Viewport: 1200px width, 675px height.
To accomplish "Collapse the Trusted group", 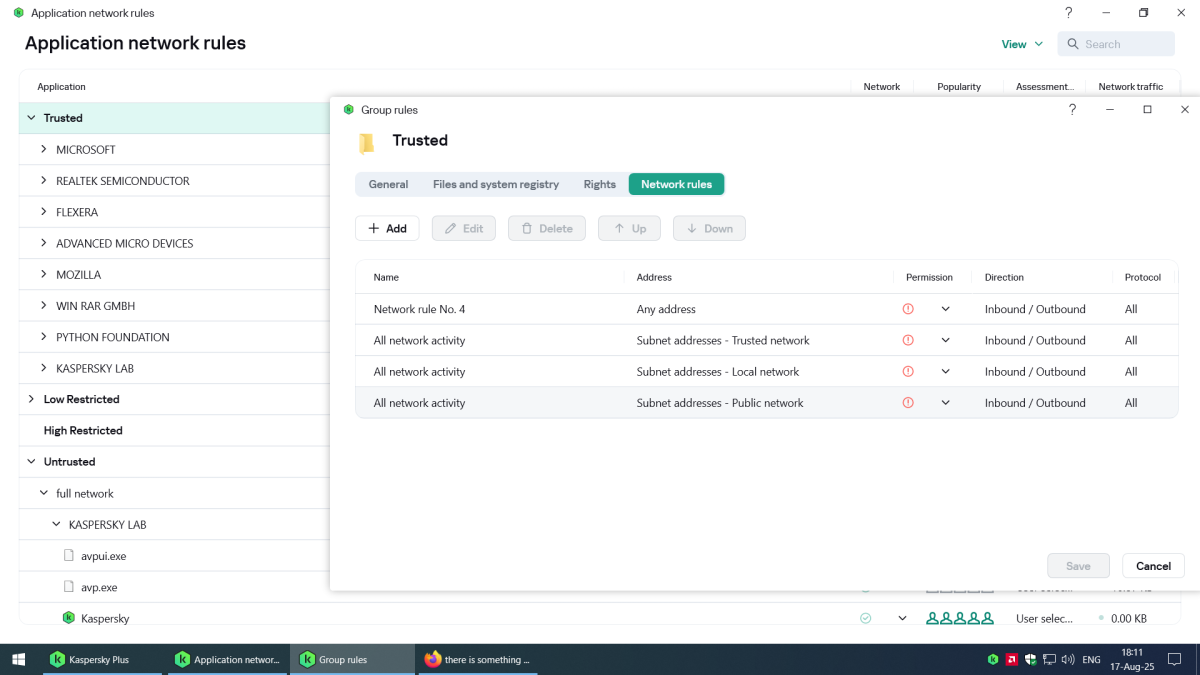I will click(31, 118).
